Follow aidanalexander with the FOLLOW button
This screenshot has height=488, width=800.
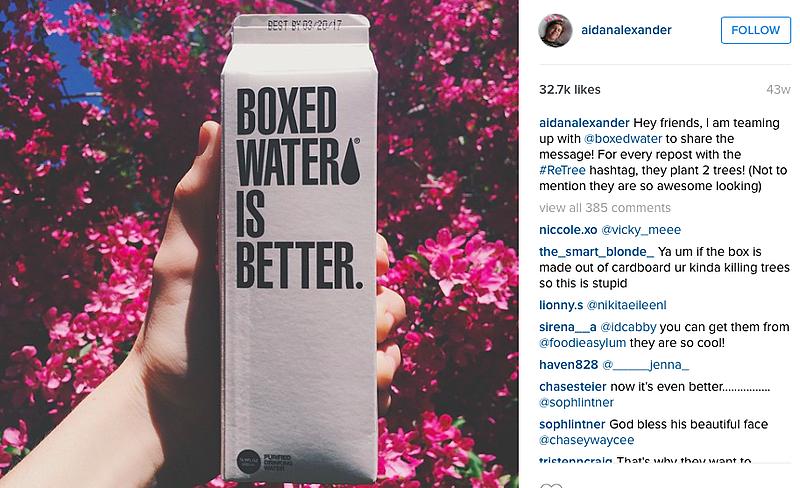[756, 30]
